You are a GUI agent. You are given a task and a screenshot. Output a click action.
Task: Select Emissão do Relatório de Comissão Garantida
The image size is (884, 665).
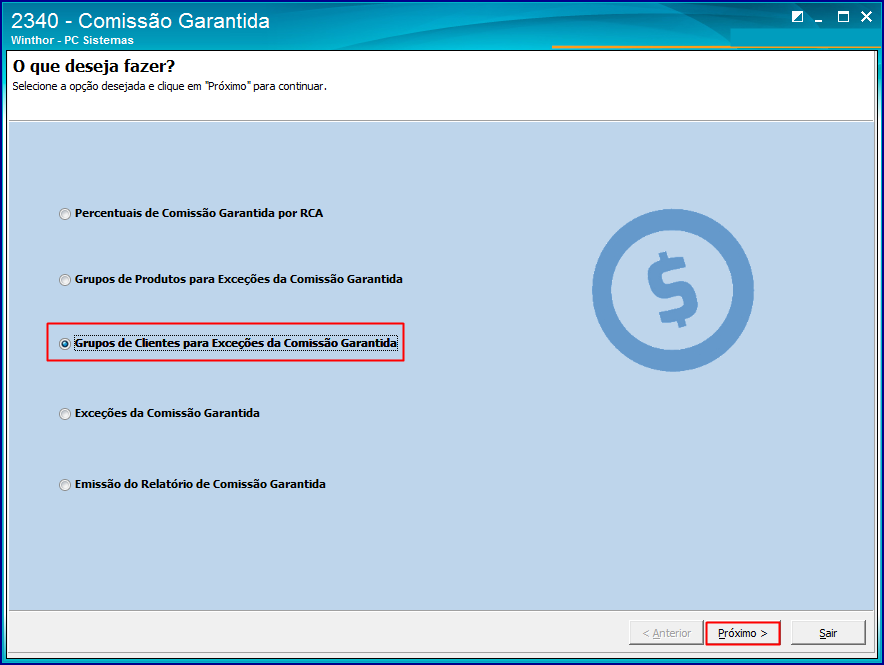[192, 485]
